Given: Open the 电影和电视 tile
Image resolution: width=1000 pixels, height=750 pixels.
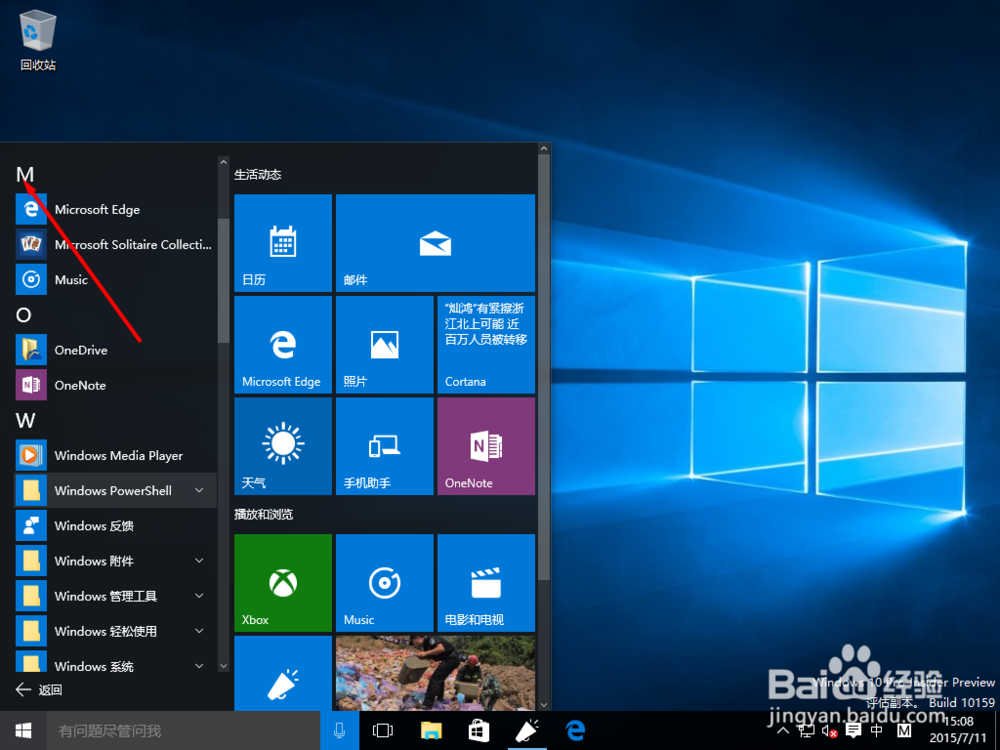Looking at the screenshot, I should [486, 583].
